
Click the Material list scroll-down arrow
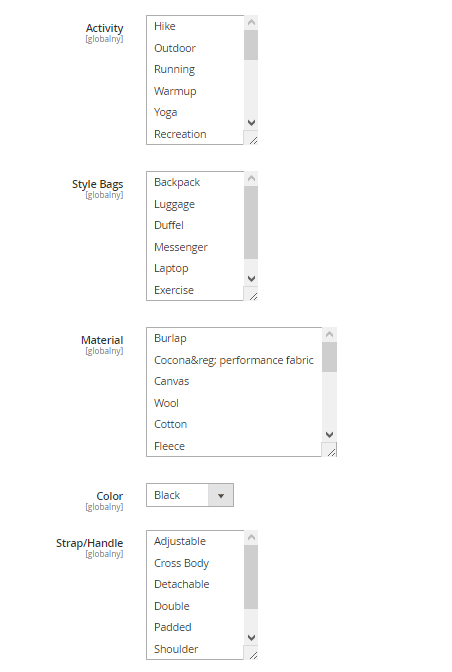click(329, 435)
